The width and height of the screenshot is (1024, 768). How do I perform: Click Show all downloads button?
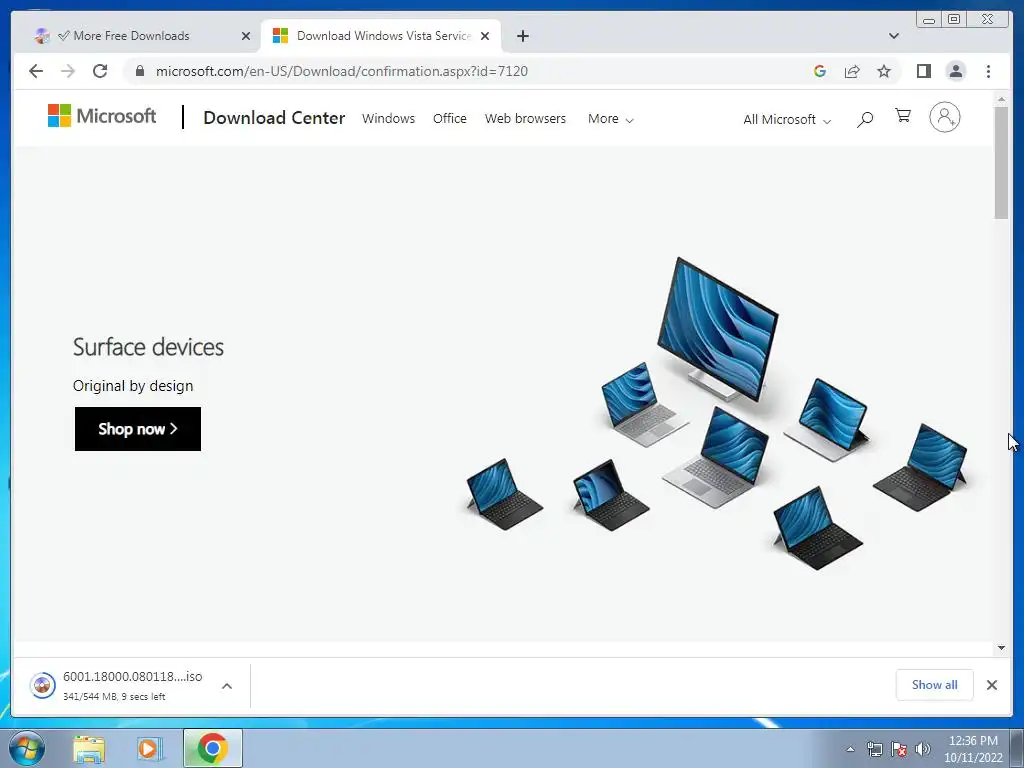935,684
